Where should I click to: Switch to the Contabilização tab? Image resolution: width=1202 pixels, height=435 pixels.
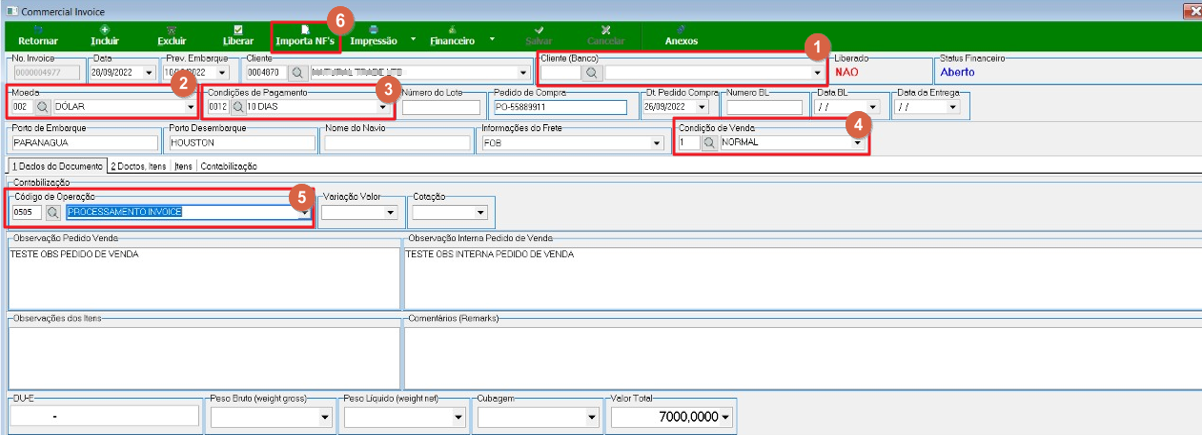tap(229, 166)
